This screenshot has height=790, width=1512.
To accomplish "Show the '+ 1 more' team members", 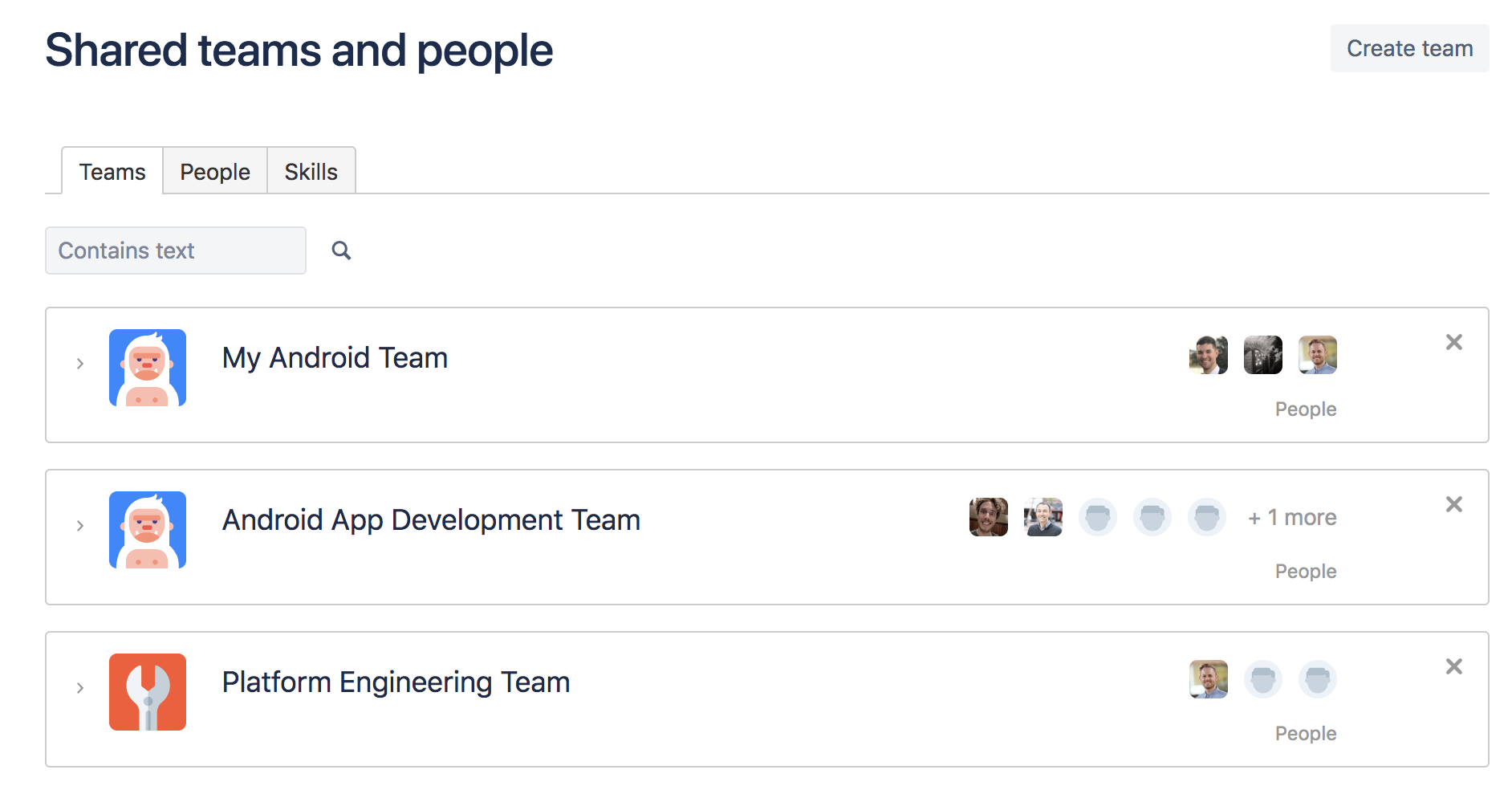I will (1292, 518).
